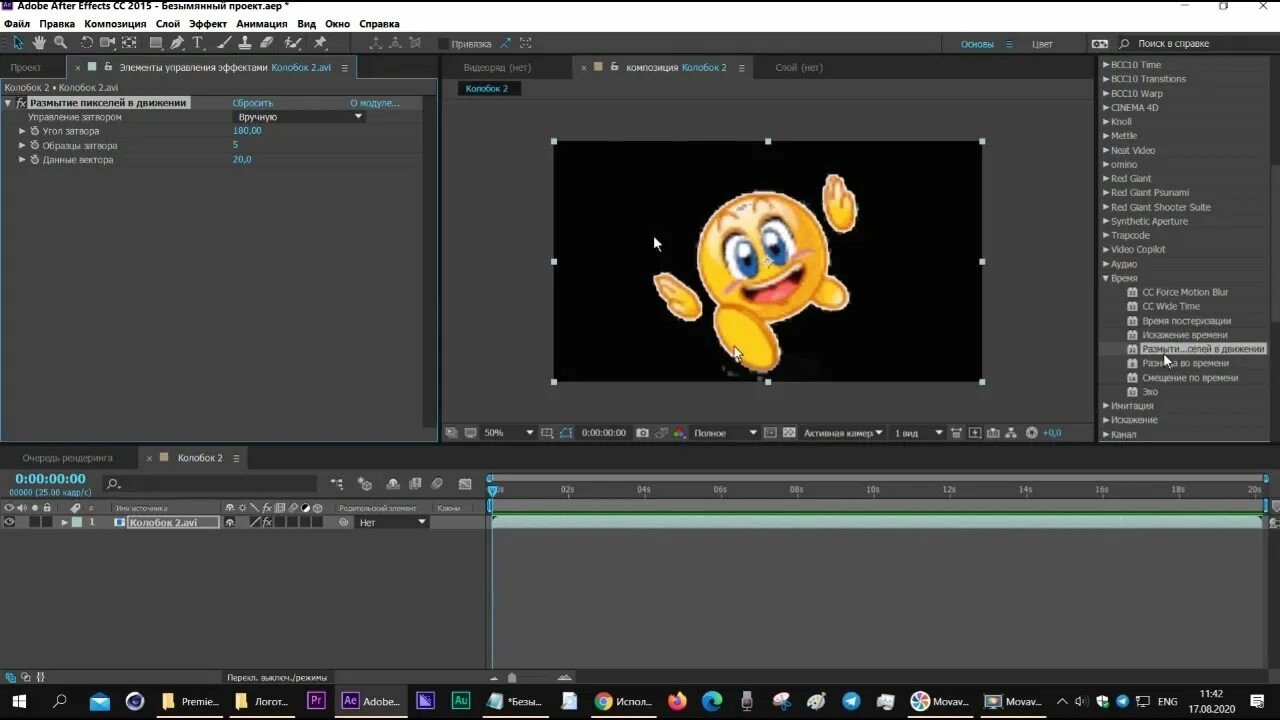Select the Eraser tool
The width and height of the screenshot is (1280, 720).
[x=267, y=43]
